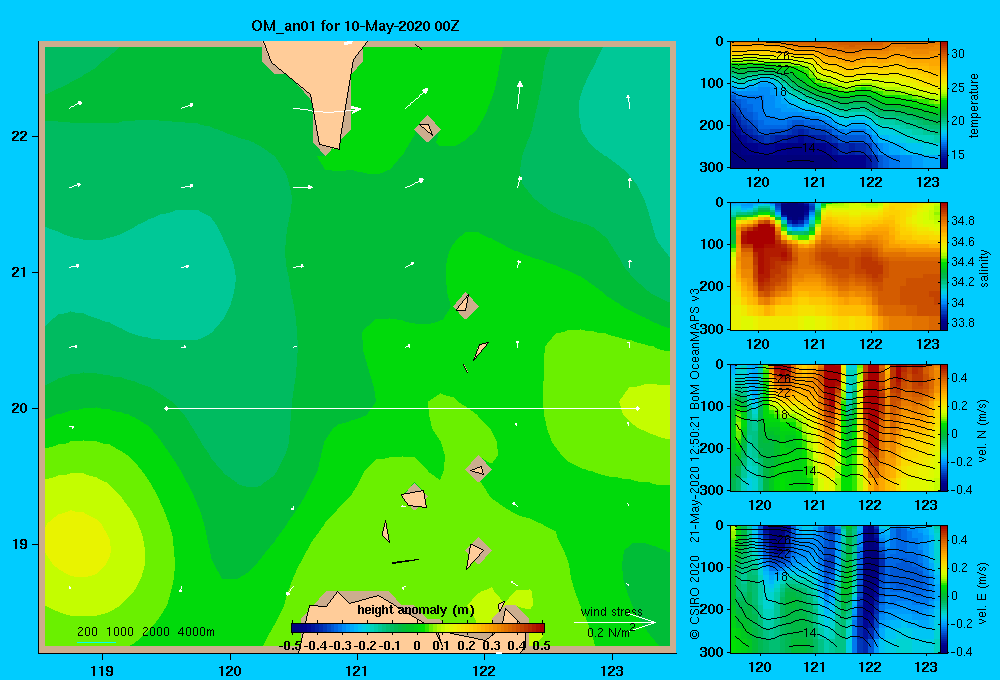Click the small island just east of Taiwan's southern tip

pos(427,129)
